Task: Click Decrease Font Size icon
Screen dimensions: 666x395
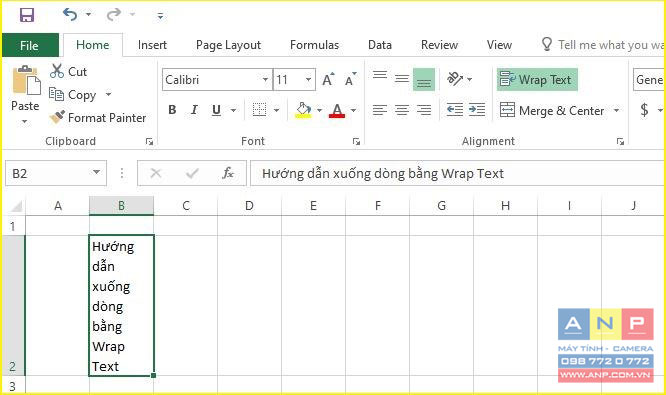Action: click(350, 79)
